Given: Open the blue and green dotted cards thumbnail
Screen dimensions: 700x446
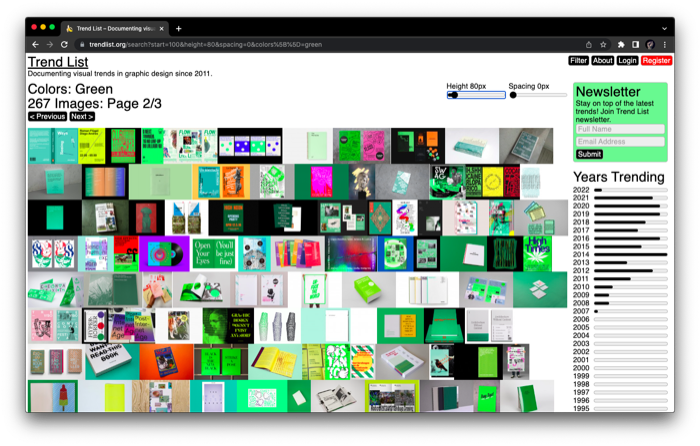Looking at the screenshot, I should (250, 146).
